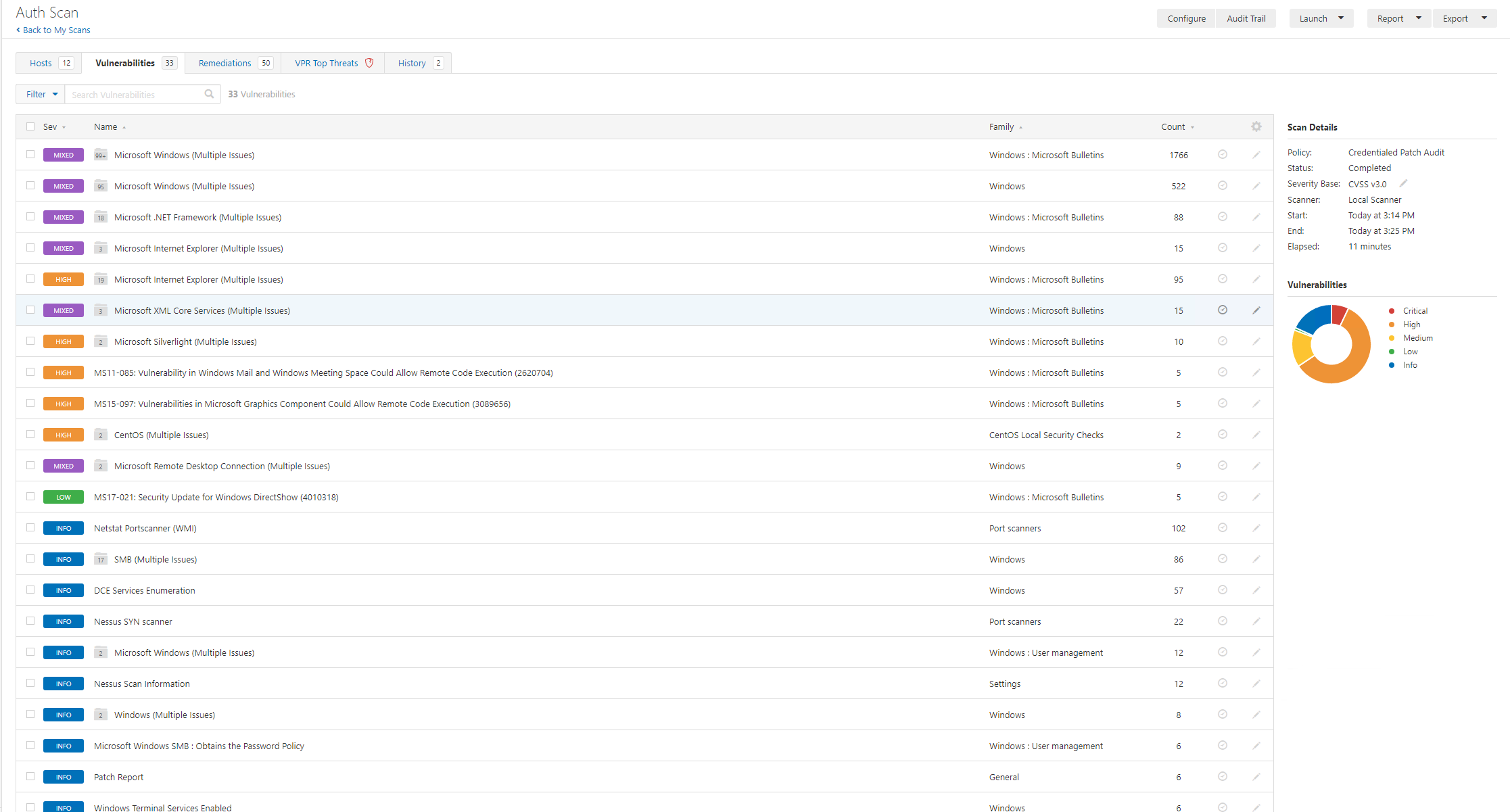Viewport: 1510px width, 812px height.
Task: Check the box for Microsoft XML Core Services row
Action: point(30,310)
